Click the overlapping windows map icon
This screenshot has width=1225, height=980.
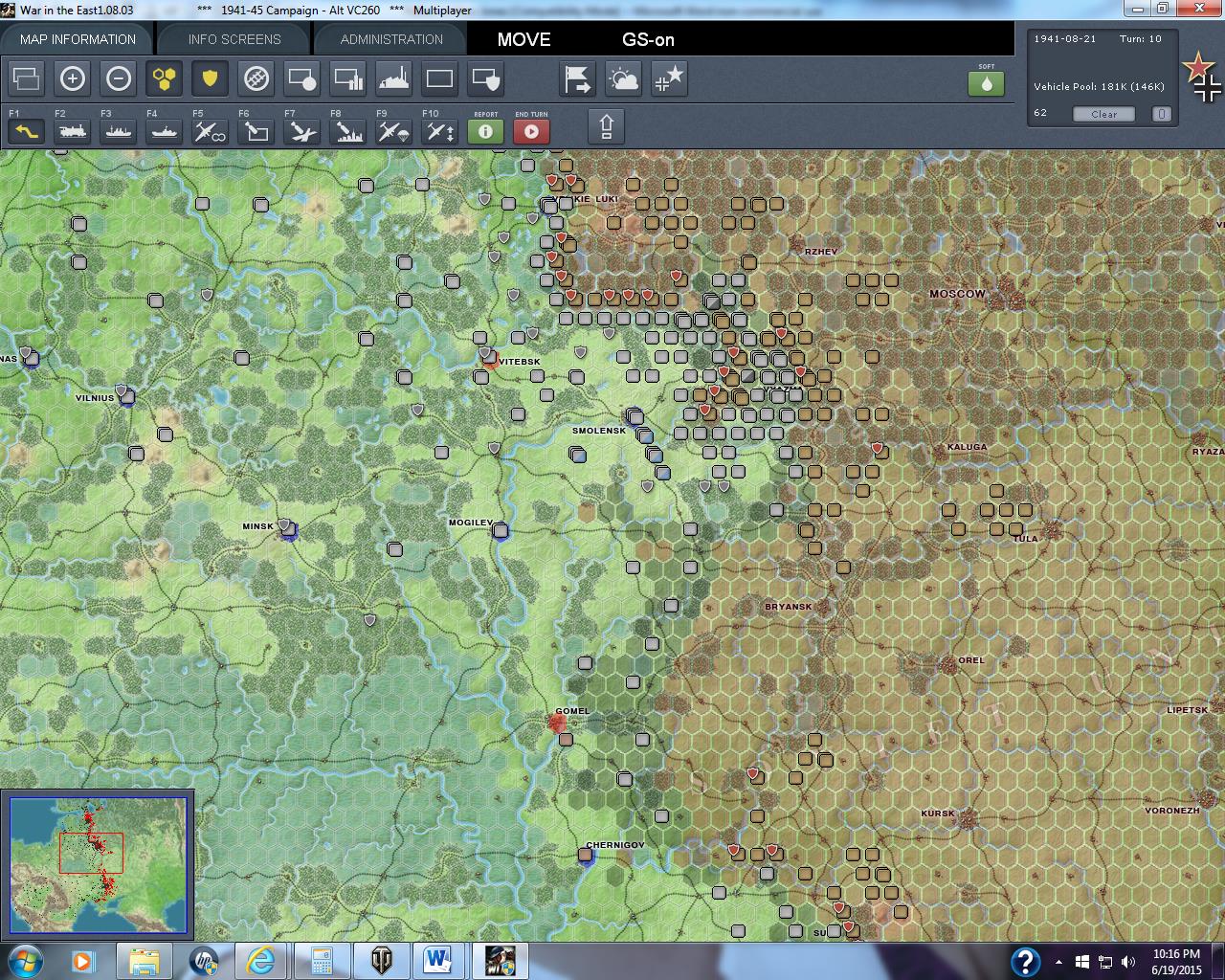coord(26,78)
